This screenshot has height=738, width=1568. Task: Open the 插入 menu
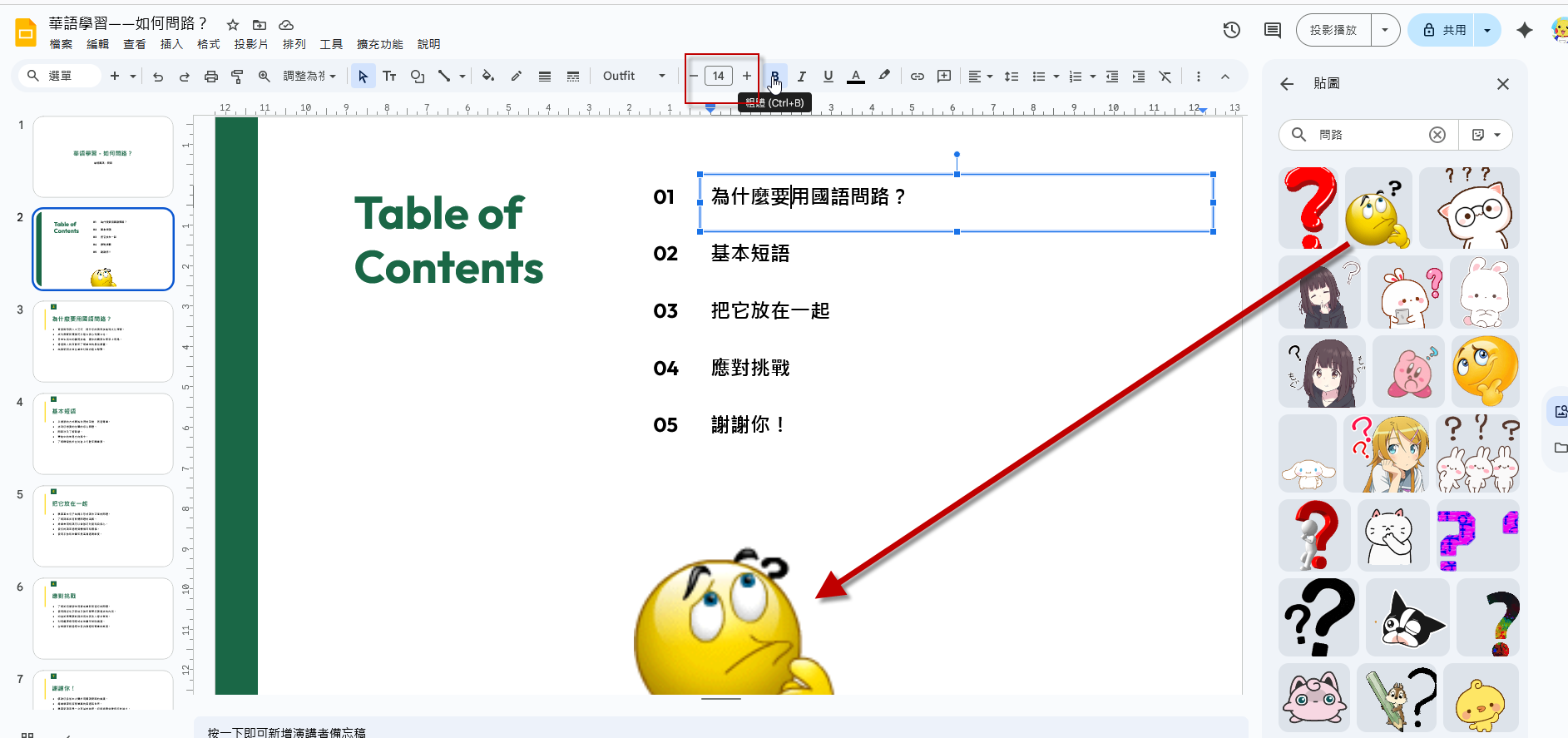point(171,44)
